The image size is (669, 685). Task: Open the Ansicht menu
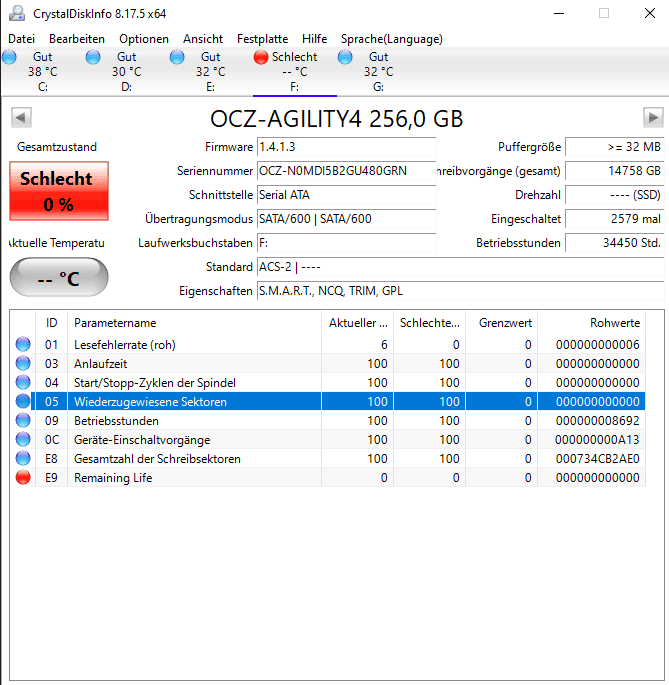pyautogui.click(x=203, y=39)
